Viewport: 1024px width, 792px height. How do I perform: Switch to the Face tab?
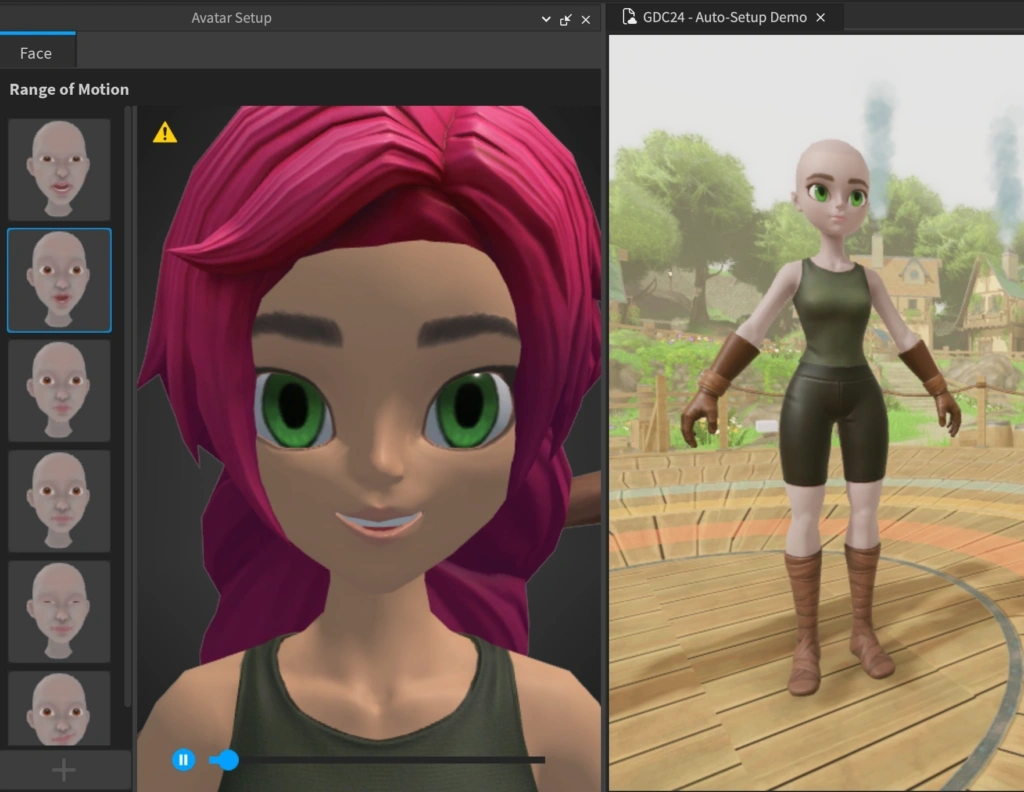(36, 53)
